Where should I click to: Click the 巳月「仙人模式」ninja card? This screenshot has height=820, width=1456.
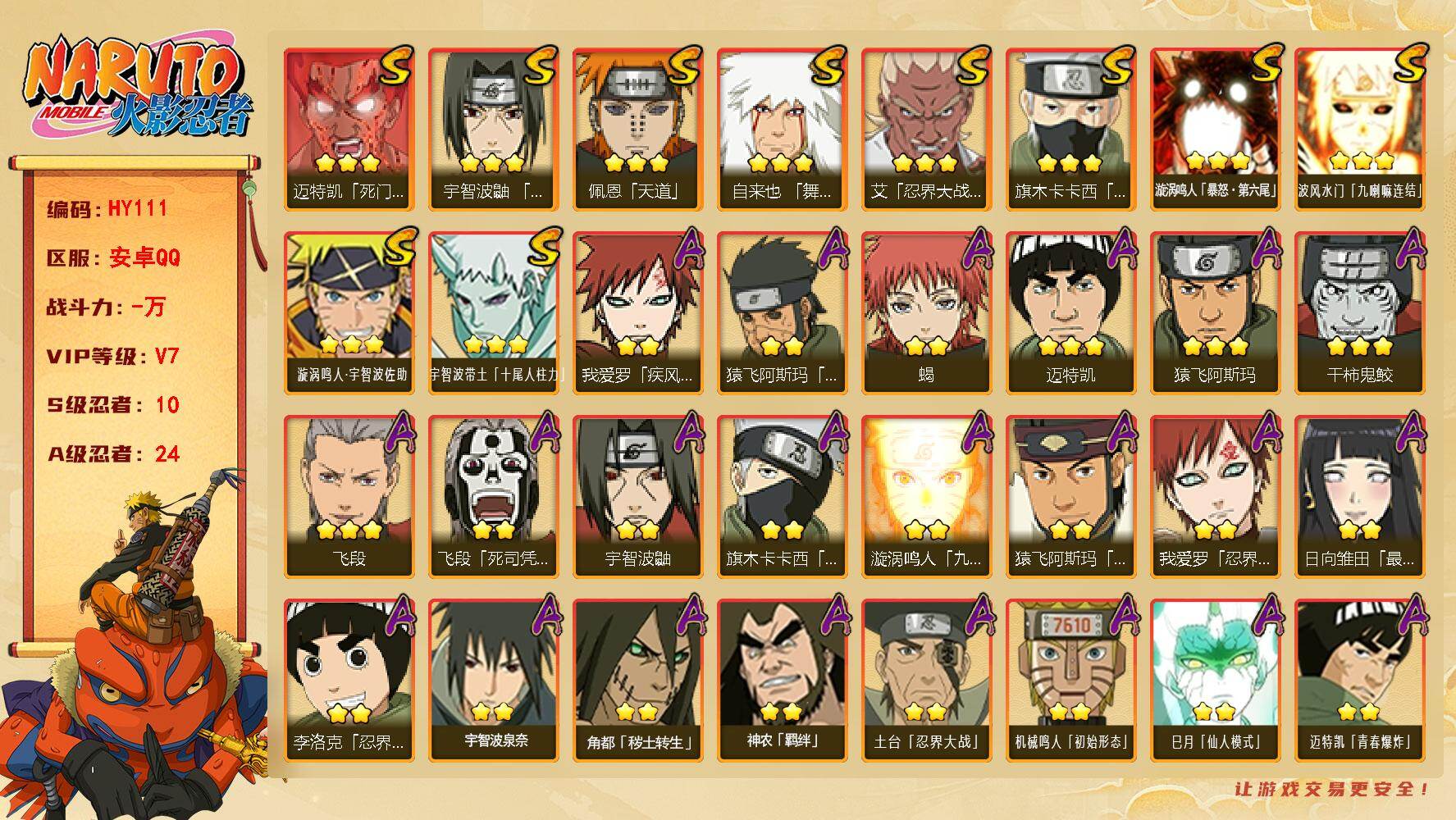pos(1215,680)
